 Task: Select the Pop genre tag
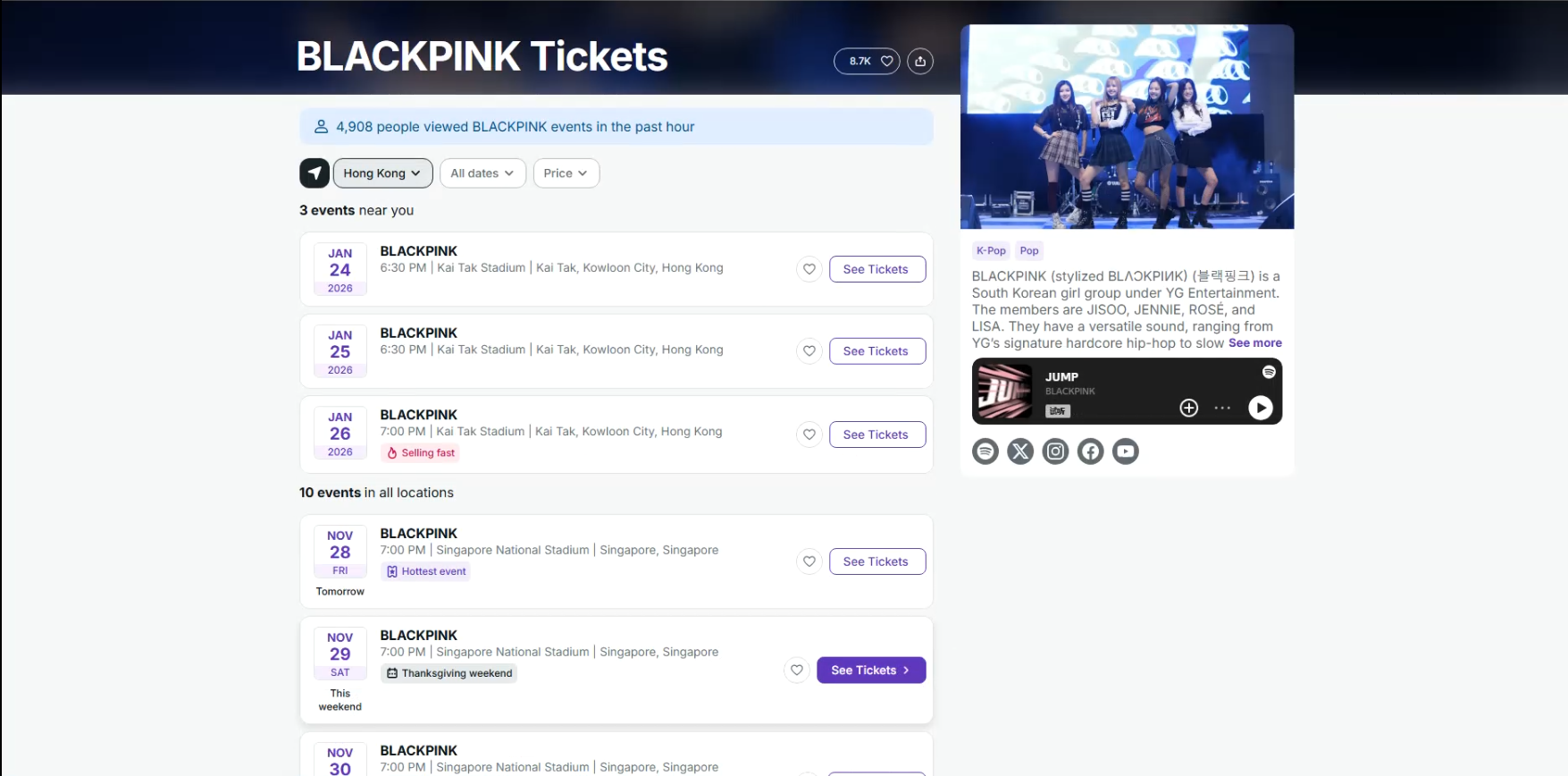[x=1029, y=251]
